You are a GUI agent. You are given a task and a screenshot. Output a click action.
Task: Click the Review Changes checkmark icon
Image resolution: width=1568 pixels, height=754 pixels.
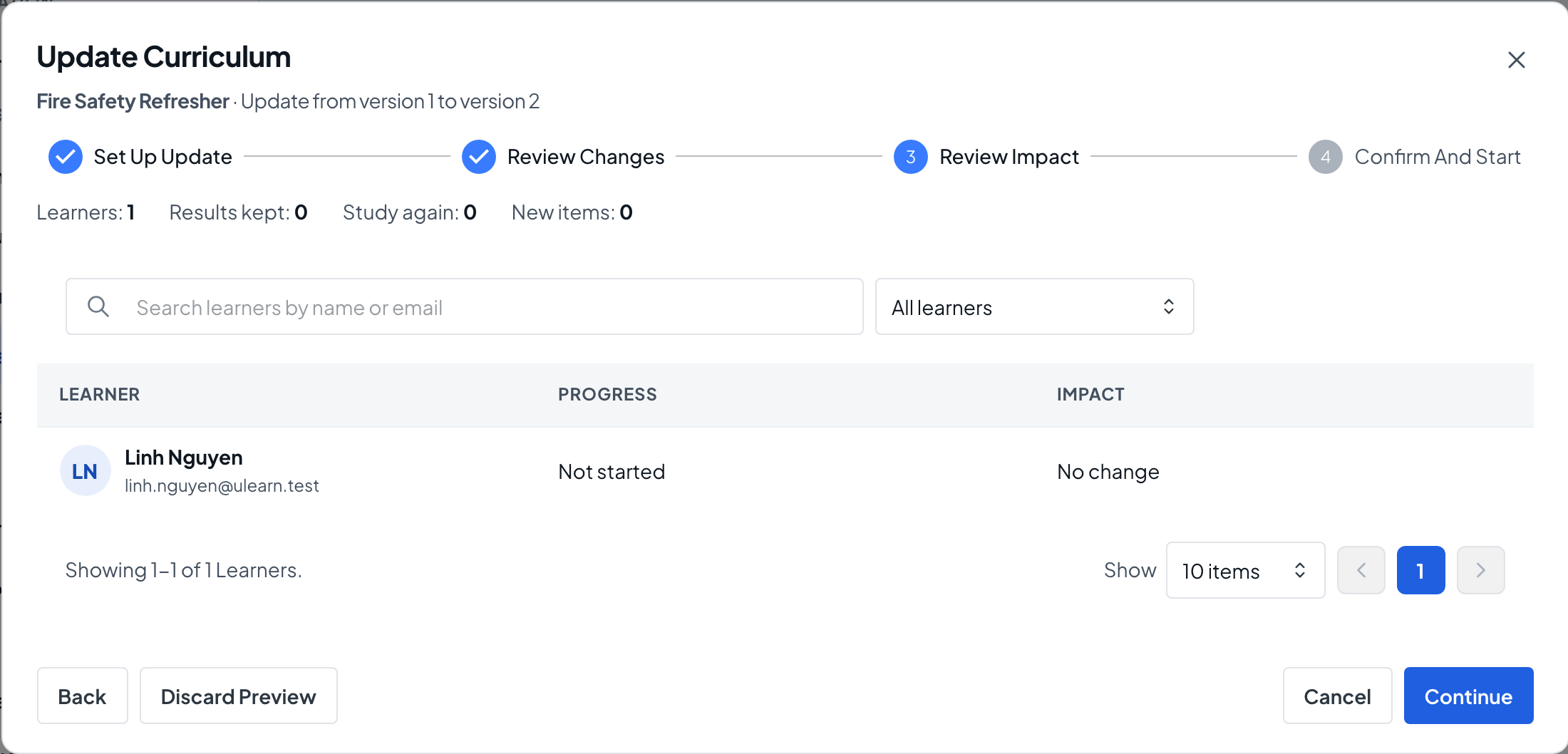click(x=479, y=157)
